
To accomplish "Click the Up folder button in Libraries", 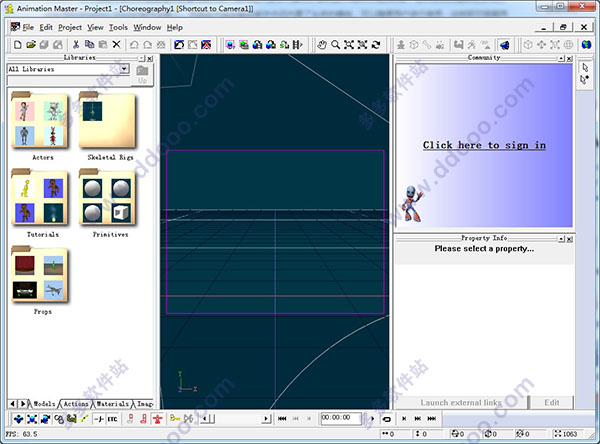I will [142, 75].
